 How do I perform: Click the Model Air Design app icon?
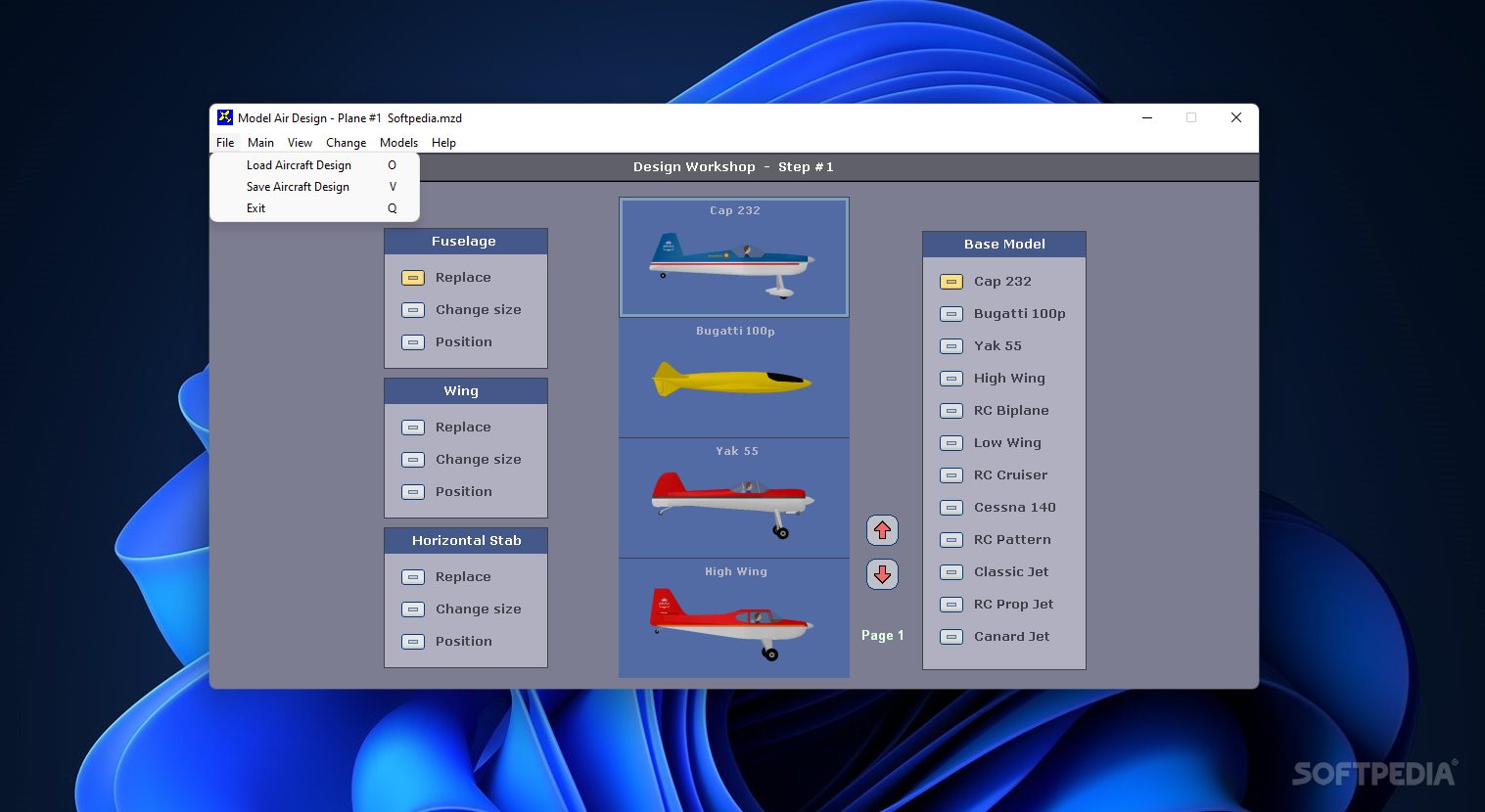(x=225, y=117)
